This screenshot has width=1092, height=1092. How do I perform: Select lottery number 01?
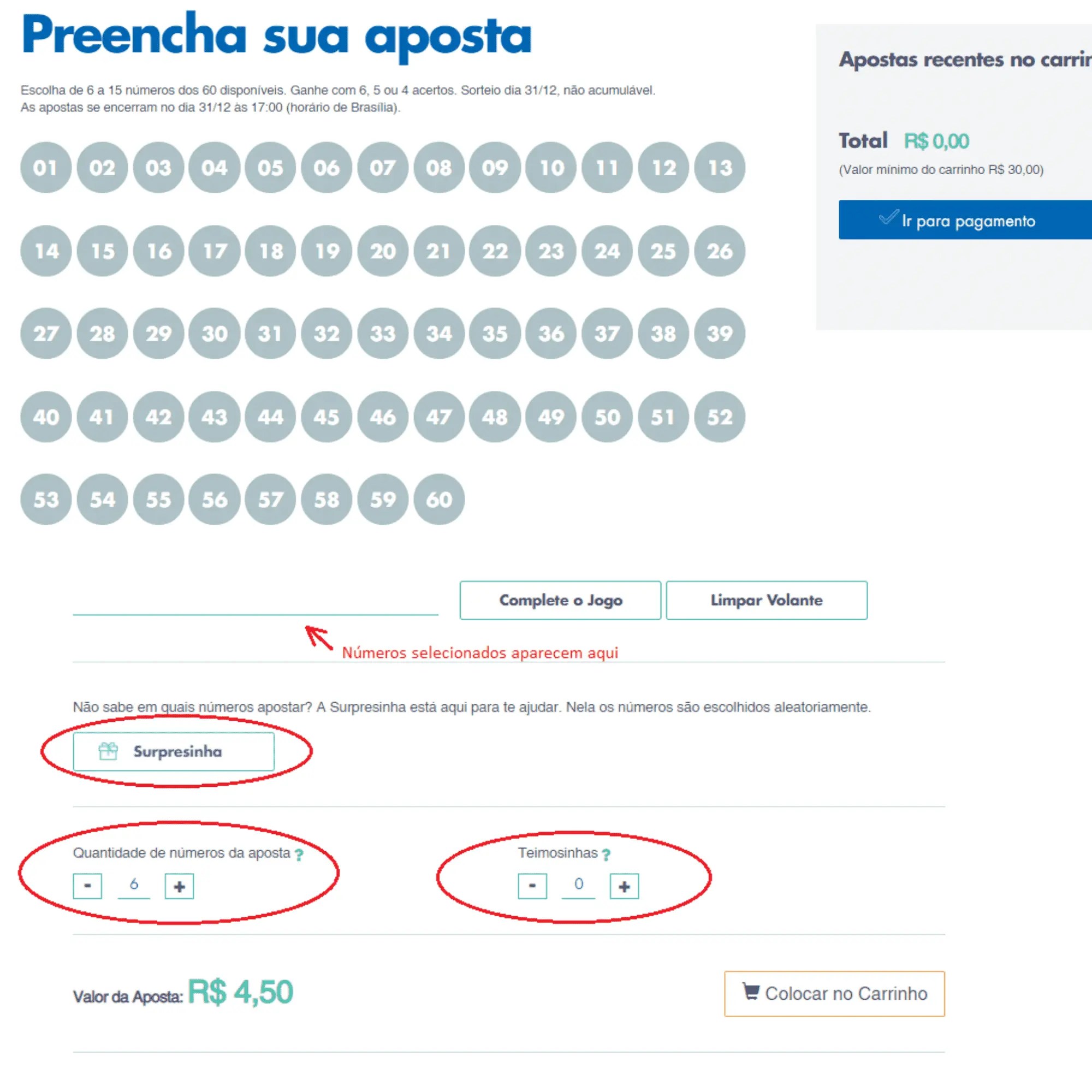click(x=46, y=167)
